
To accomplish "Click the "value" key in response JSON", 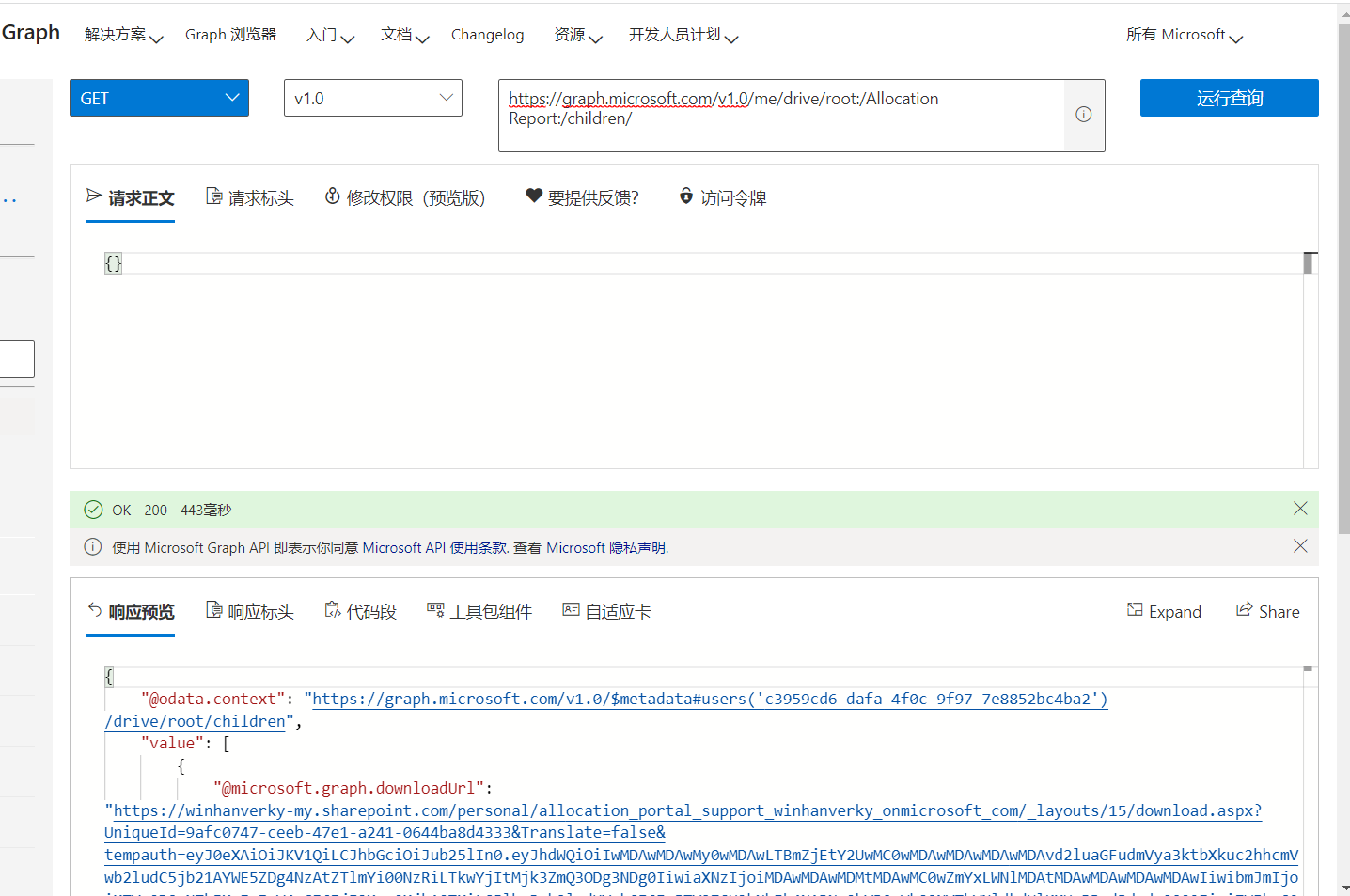I will point(174,743).
